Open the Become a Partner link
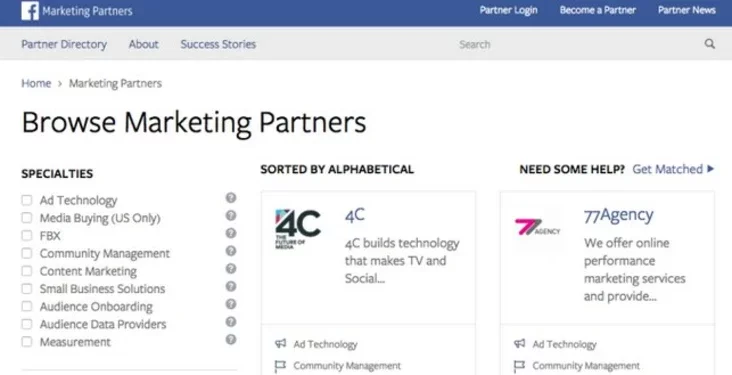 (598, 10)
